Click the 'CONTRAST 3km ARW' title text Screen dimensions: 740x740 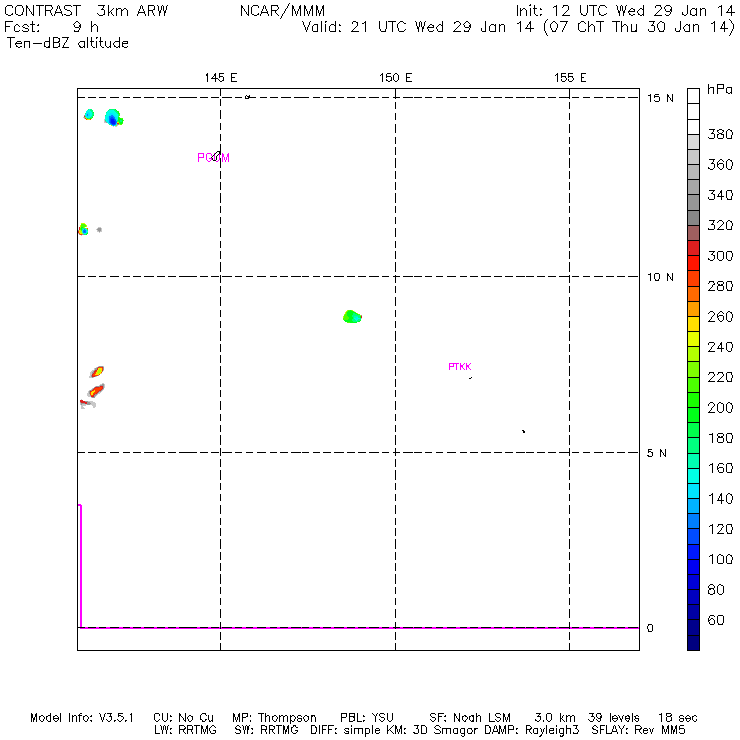click(86, 11)
